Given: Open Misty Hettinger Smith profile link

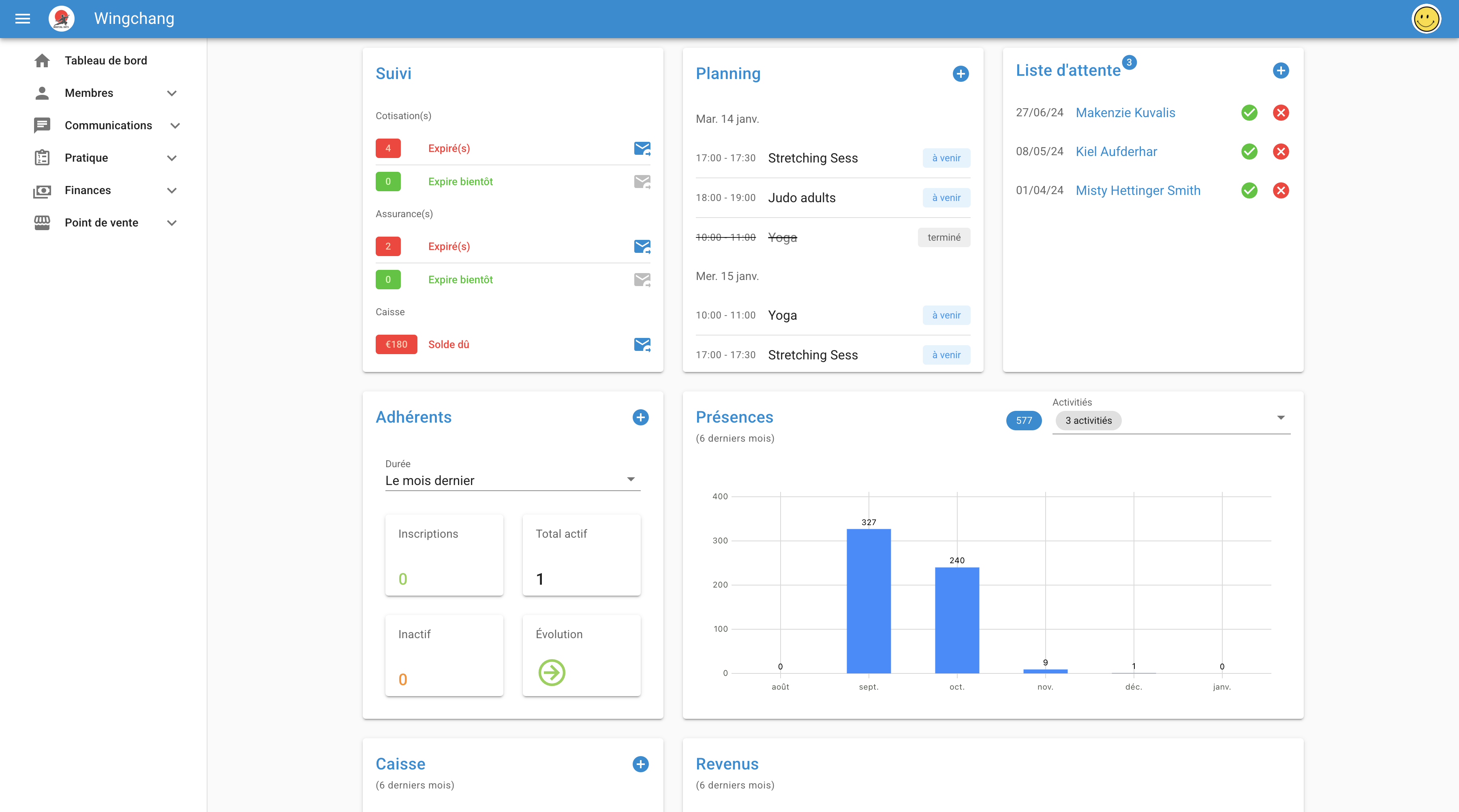Looking at the screenshot, I should tap(1138, 190).
